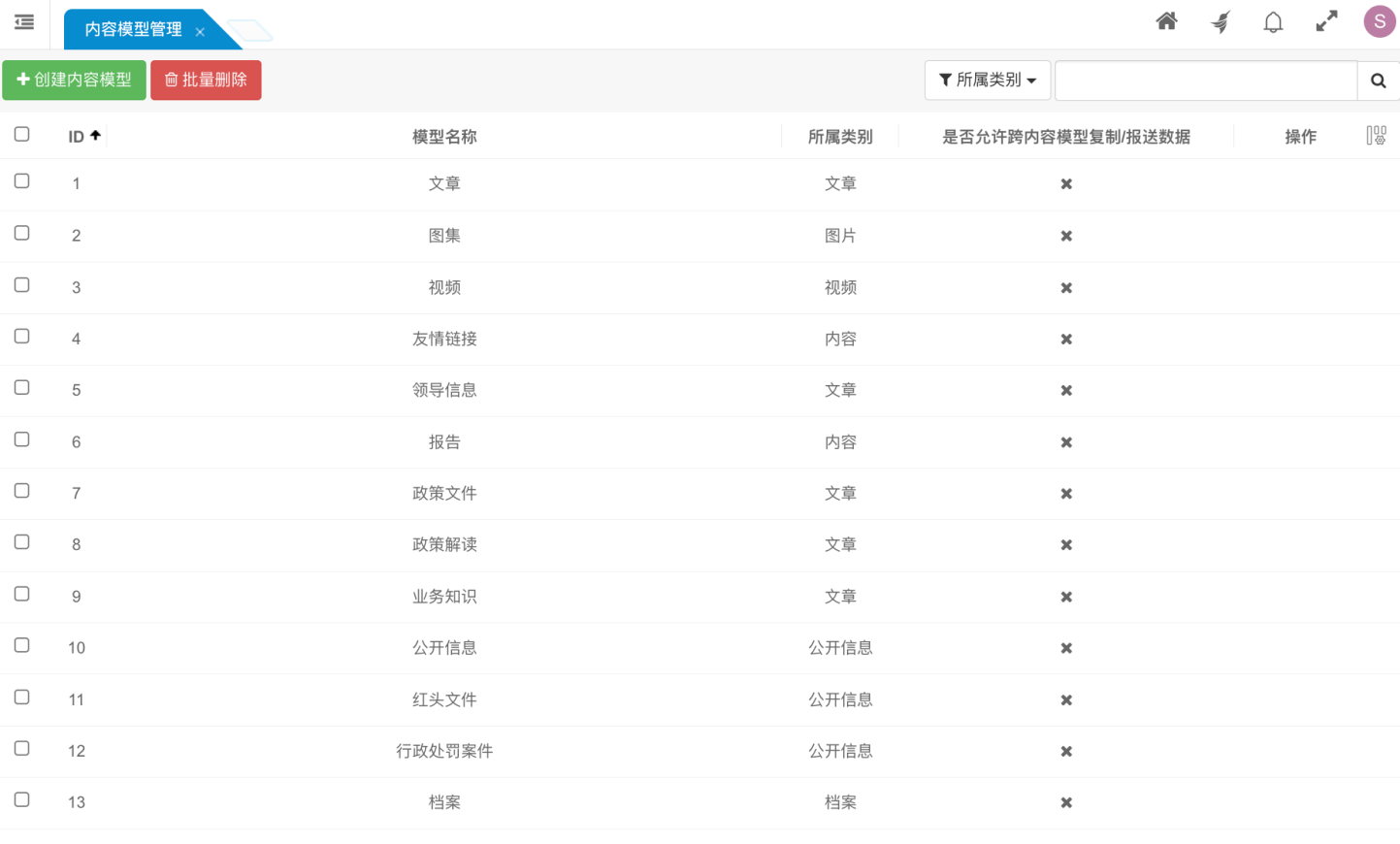Toggle fullscreen with the expand arrows icon
1400x844 pixels.
pos(1326,21)
